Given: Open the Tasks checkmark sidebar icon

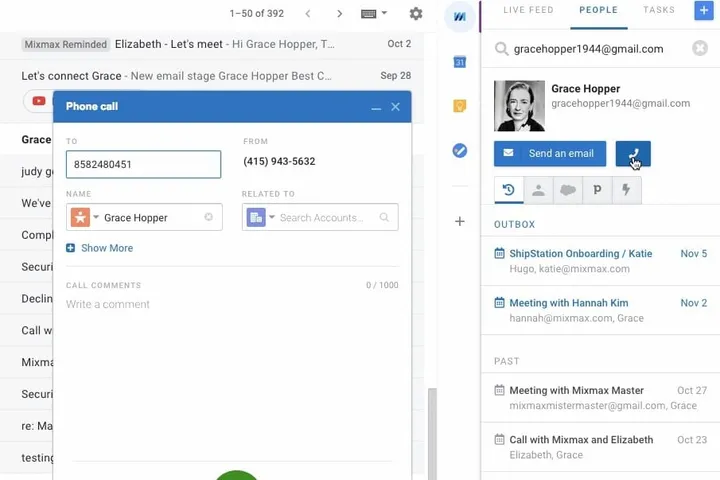Looking at the screenshot, I should point(460,150).
